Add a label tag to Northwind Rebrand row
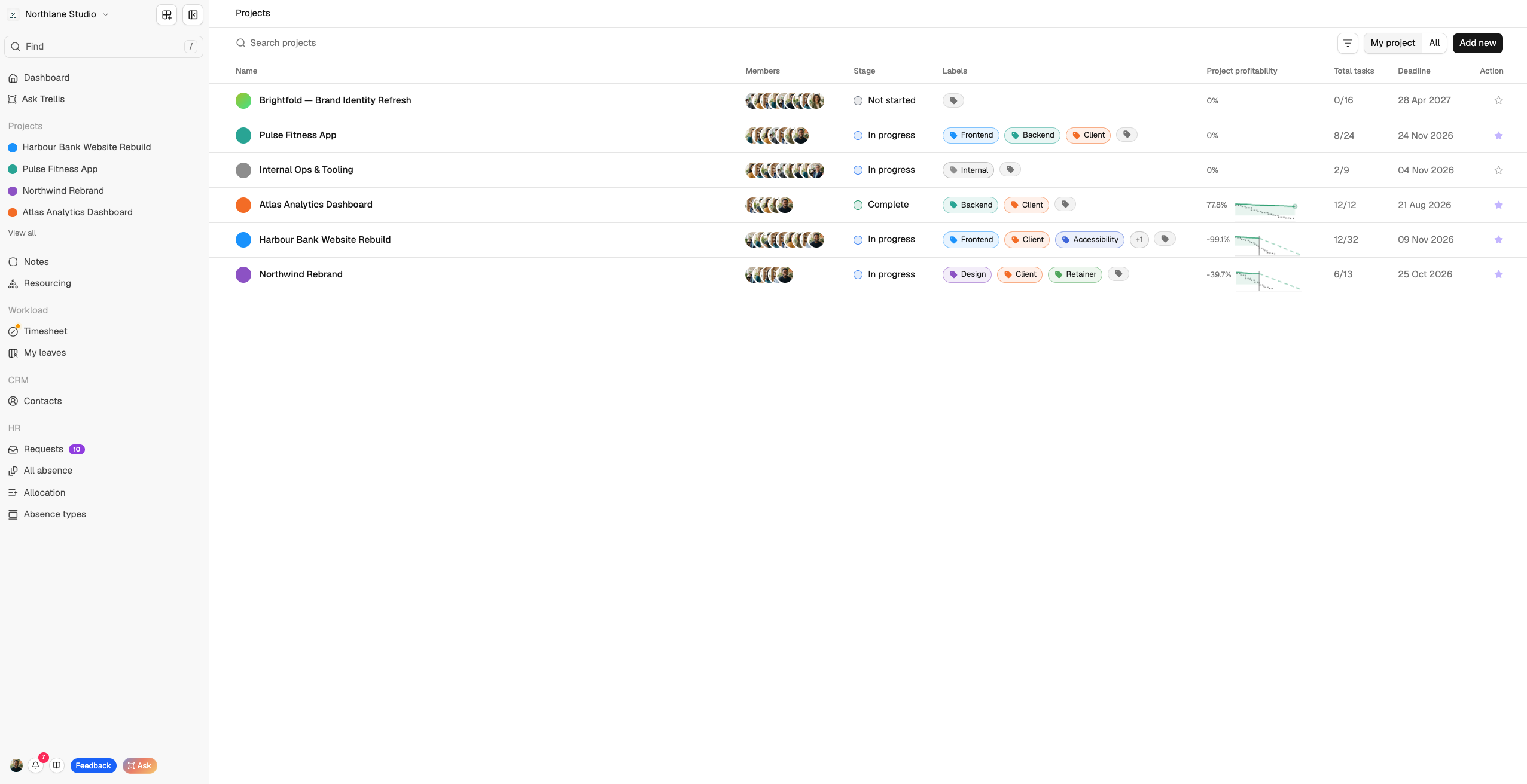 point(1118,274)
